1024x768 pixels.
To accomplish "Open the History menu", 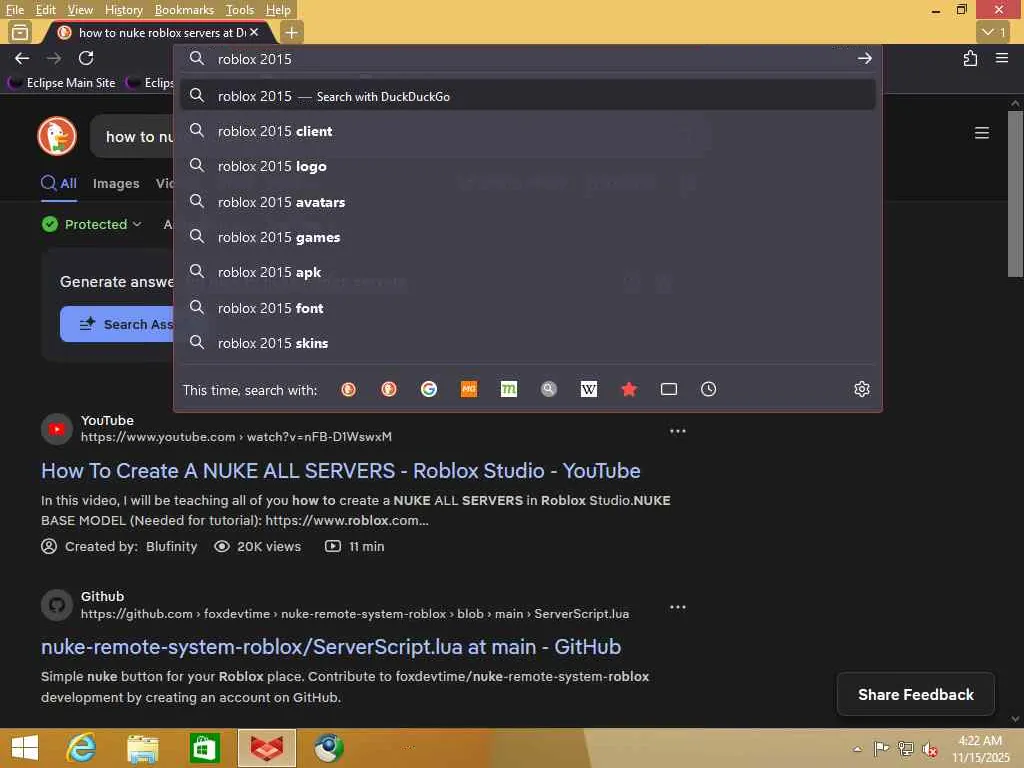I will pos(123,10).
